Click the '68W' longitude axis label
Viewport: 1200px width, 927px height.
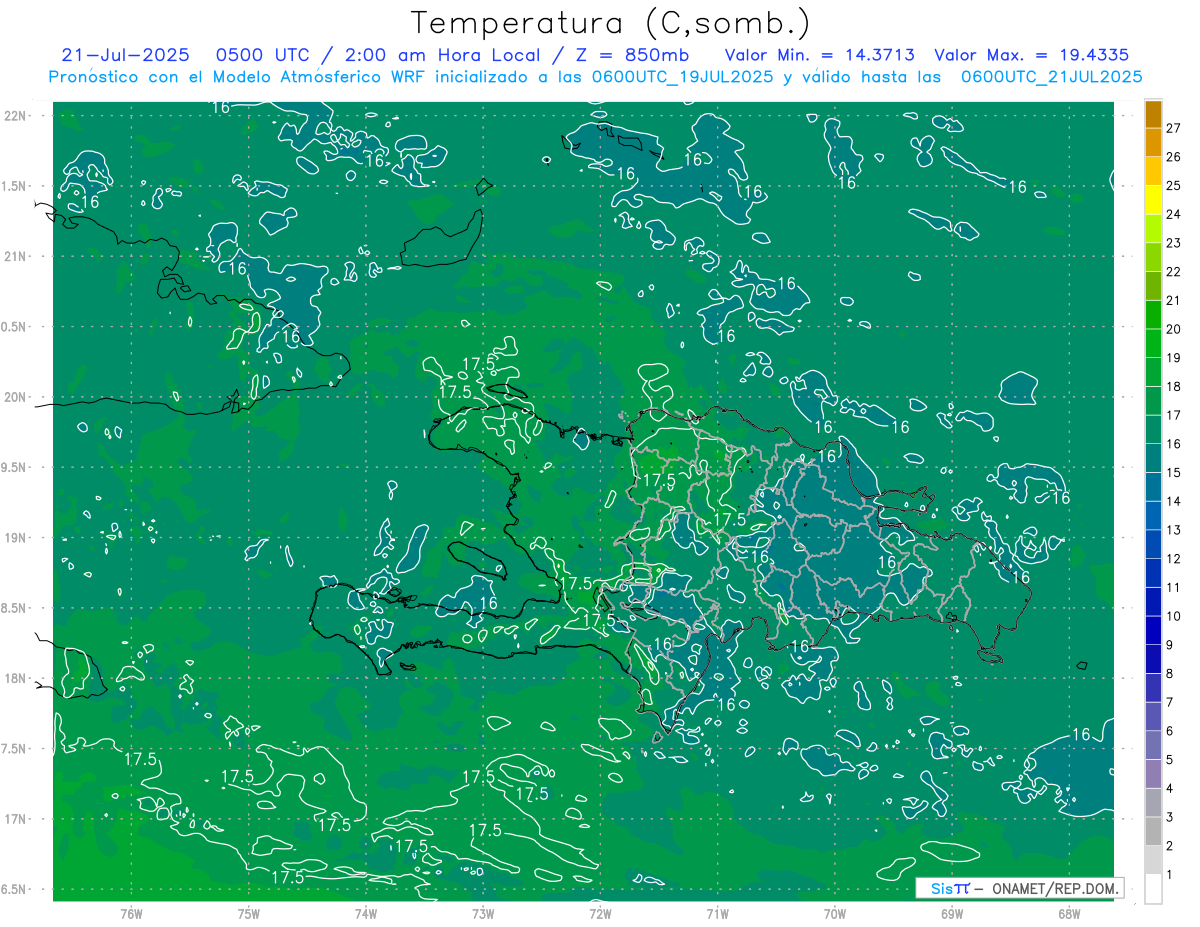click(x=1068, y=914)
